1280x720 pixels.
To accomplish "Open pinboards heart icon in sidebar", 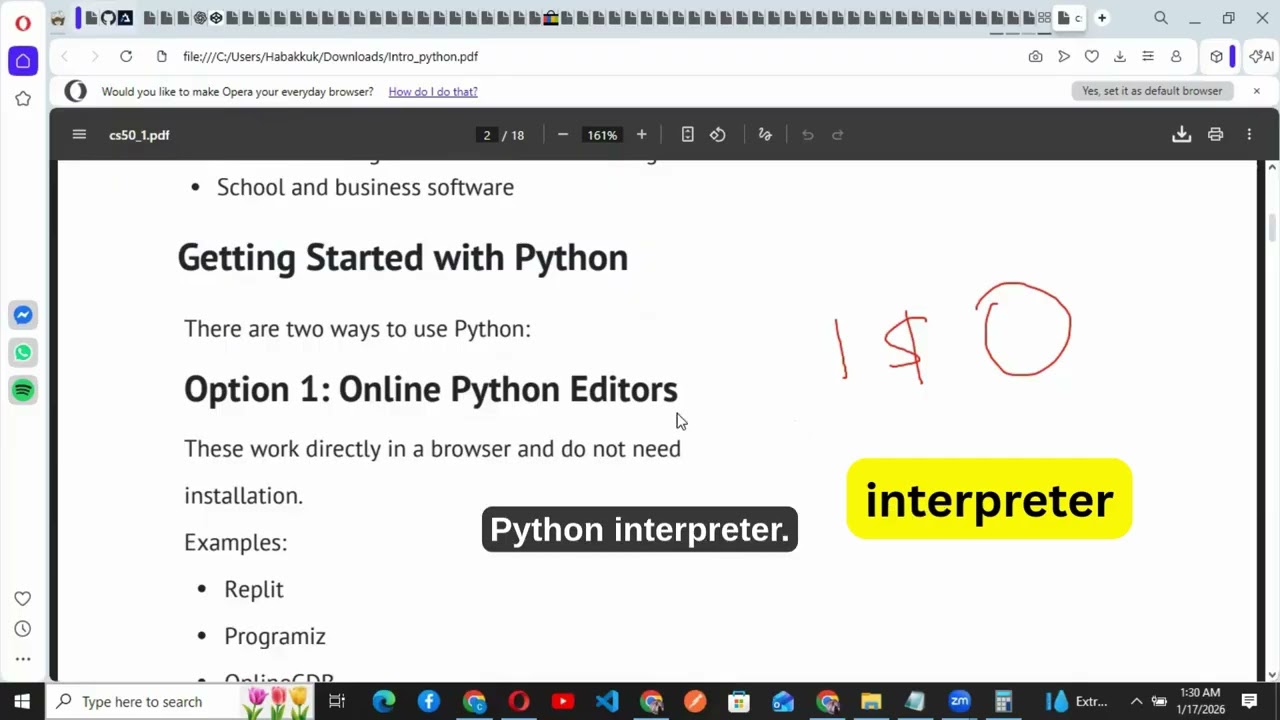I will pyautogui.click(x=23, y=598).
